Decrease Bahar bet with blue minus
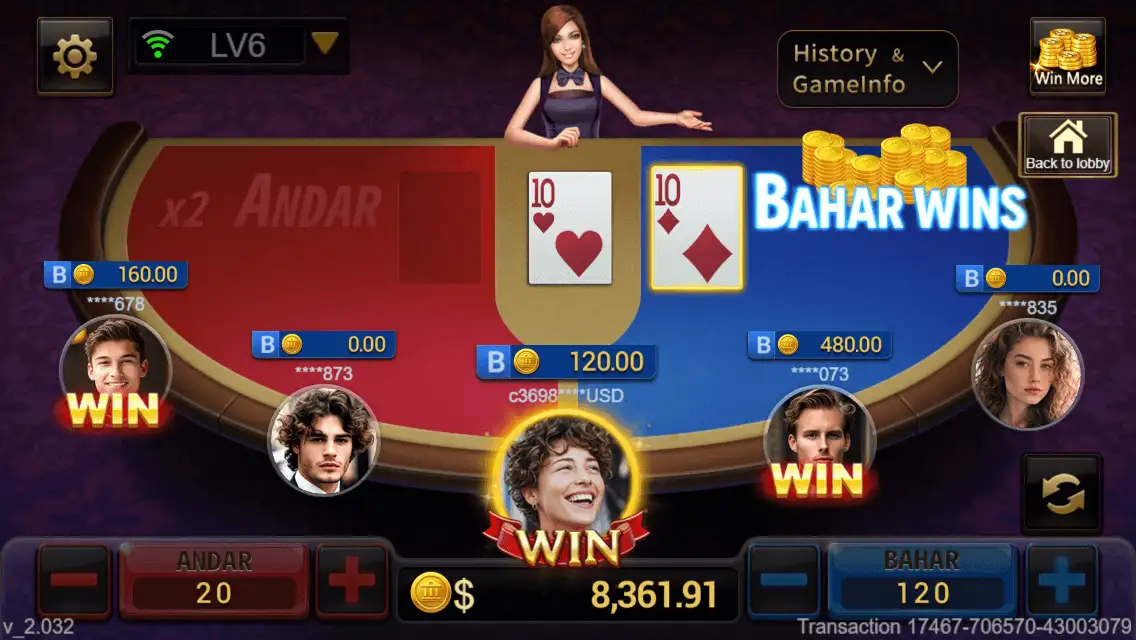Image resolution: width=1136 pixels, height=640 pixels. tap(784, 580)
